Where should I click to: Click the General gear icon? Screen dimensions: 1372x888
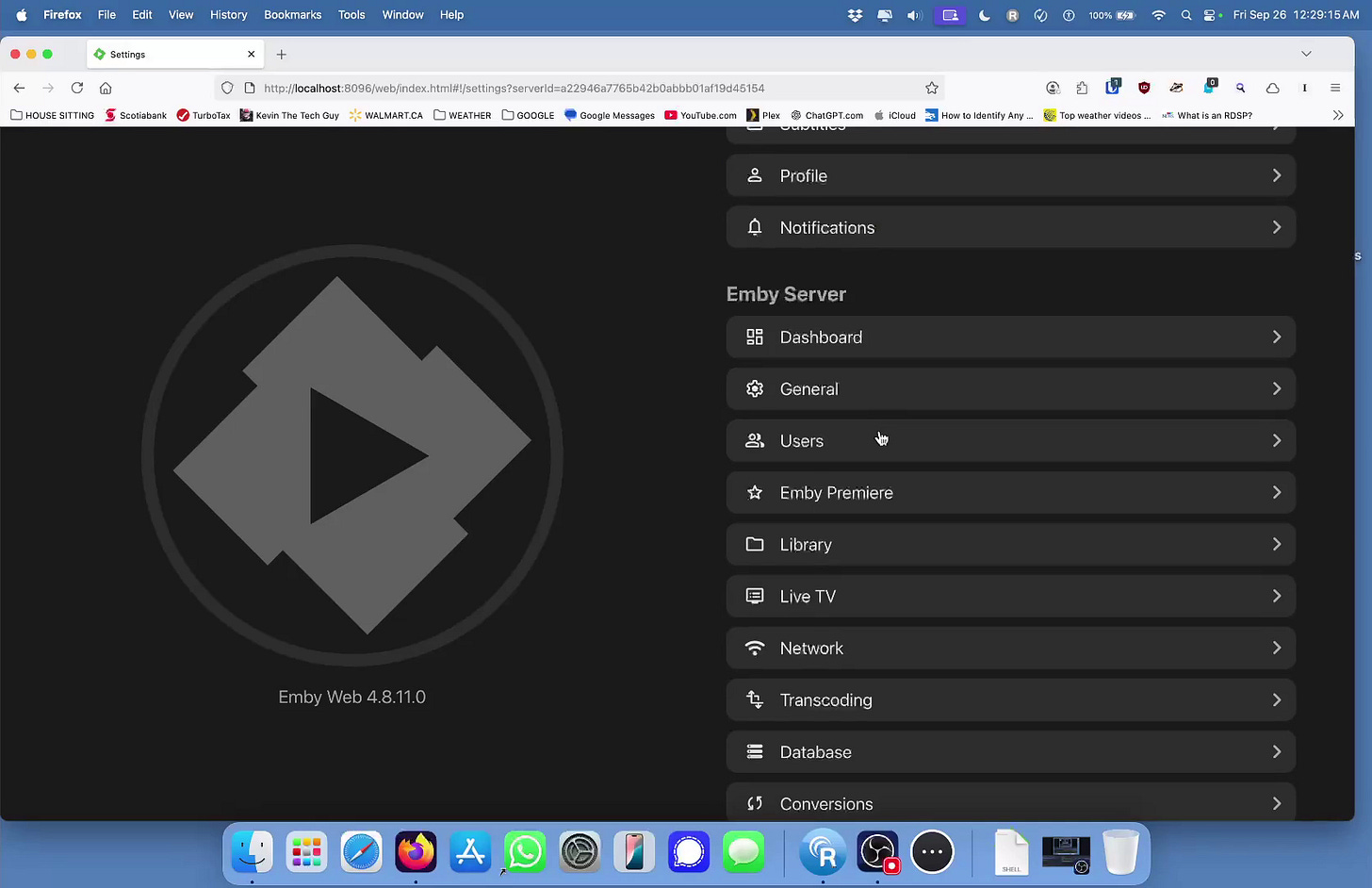(755, 389)
